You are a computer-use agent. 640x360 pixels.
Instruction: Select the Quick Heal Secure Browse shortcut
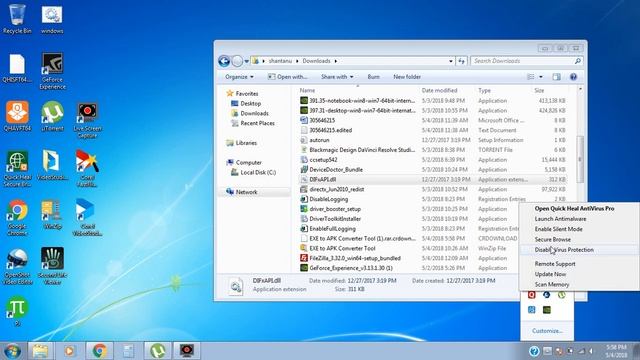click(17, 169)
